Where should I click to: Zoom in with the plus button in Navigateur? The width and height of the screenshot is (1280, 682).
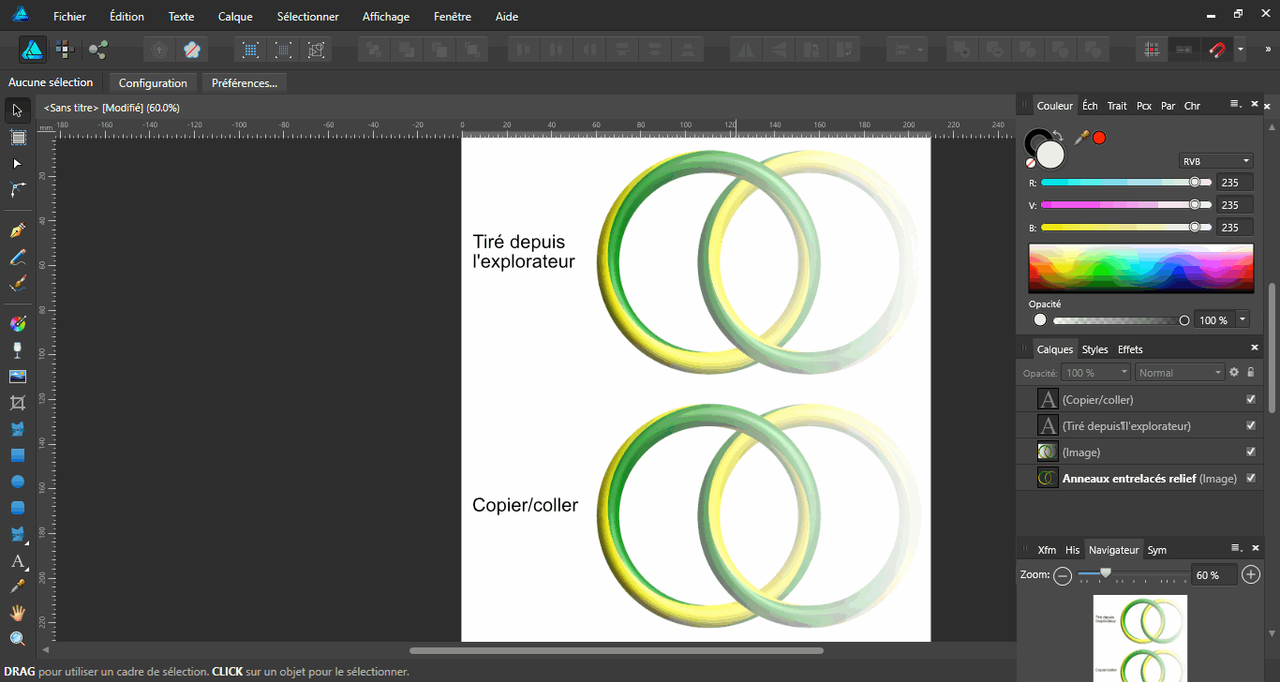point(1251,575)
